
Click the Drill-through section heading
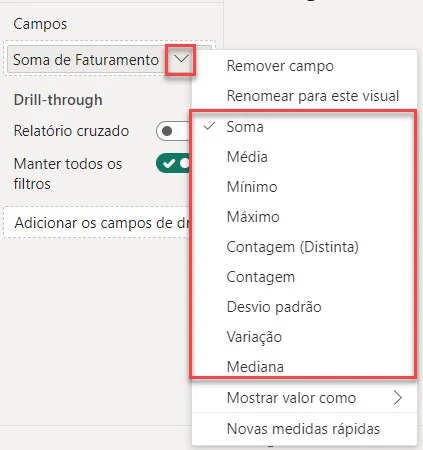point(58,100)
